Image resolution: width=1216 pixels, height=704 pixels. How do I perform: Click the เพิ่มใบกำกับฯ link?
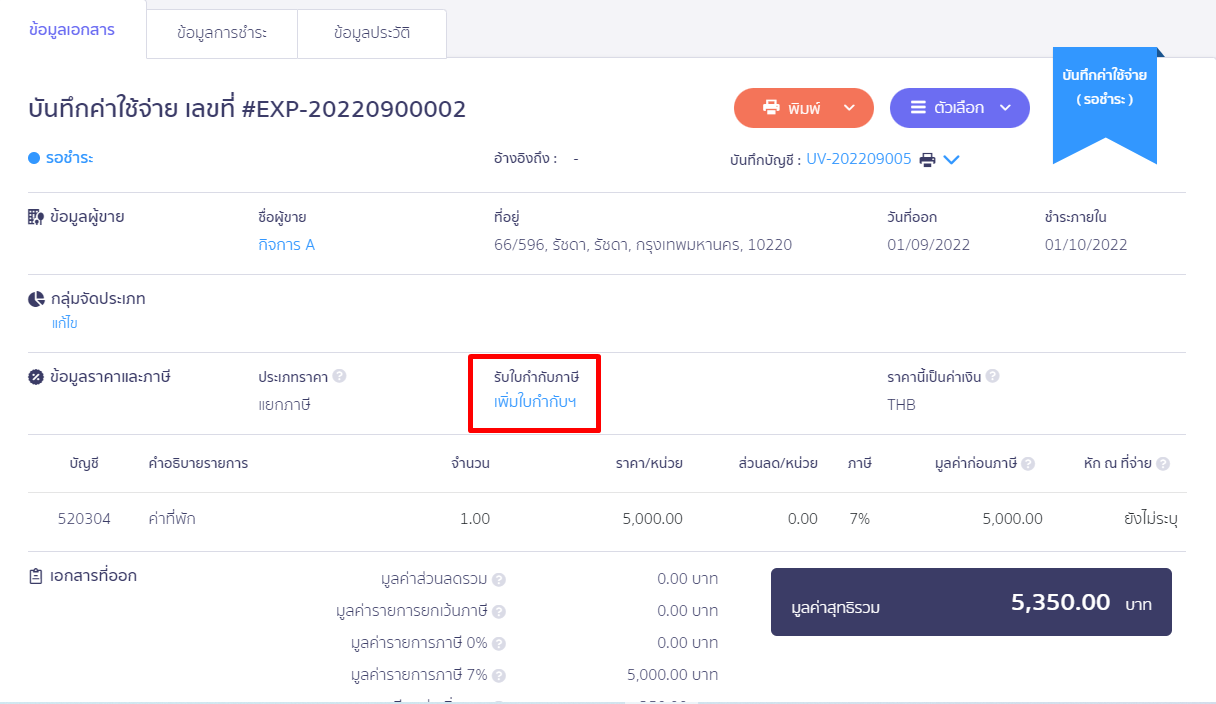[x=535, y=402]
